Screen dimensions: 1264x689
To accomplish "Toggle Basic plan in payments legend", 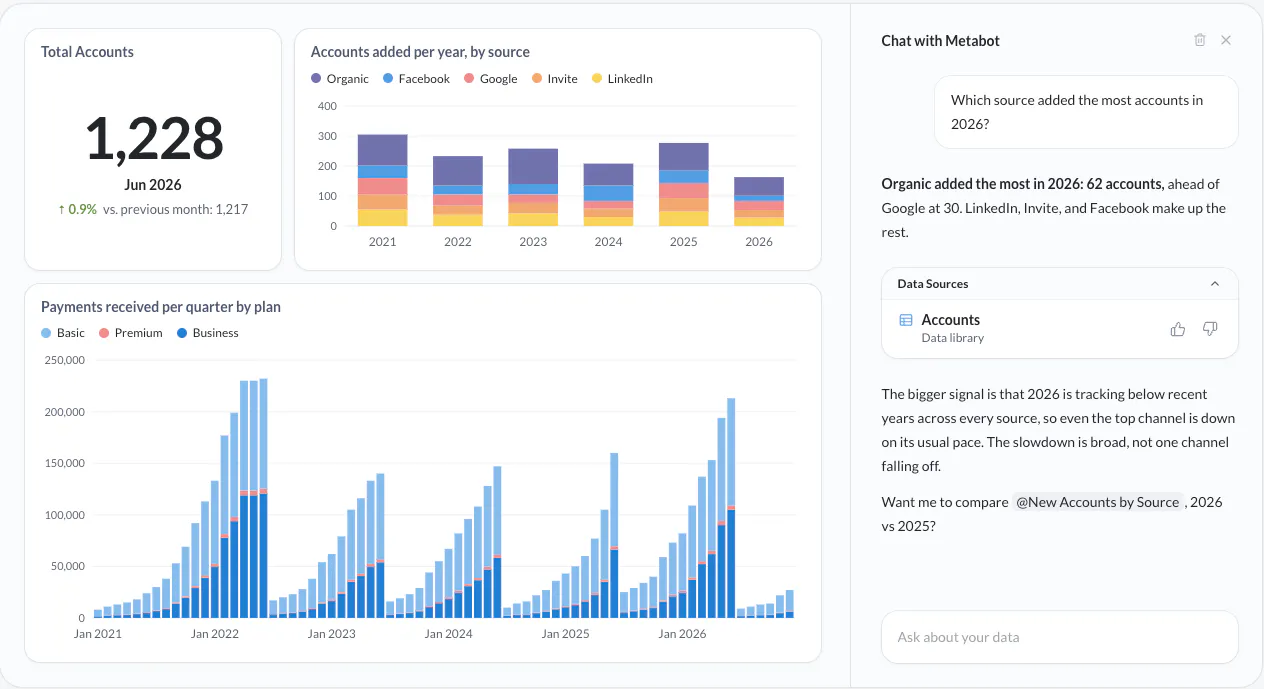I will coord(63,333).
